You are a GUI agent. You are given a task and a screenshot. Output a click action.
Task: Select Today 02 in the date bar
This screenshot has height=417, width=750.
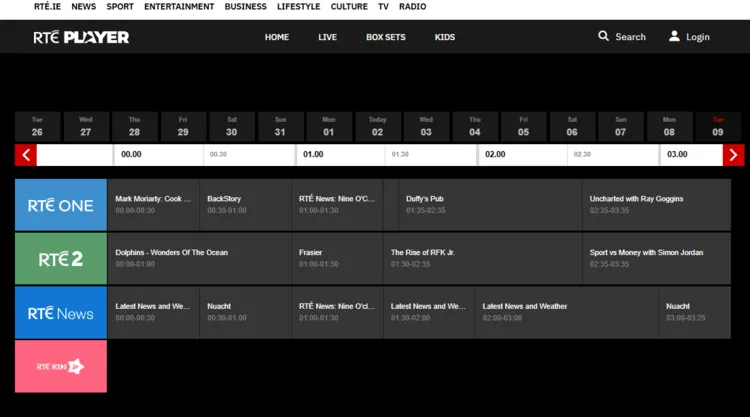click(x=378, y=127)
